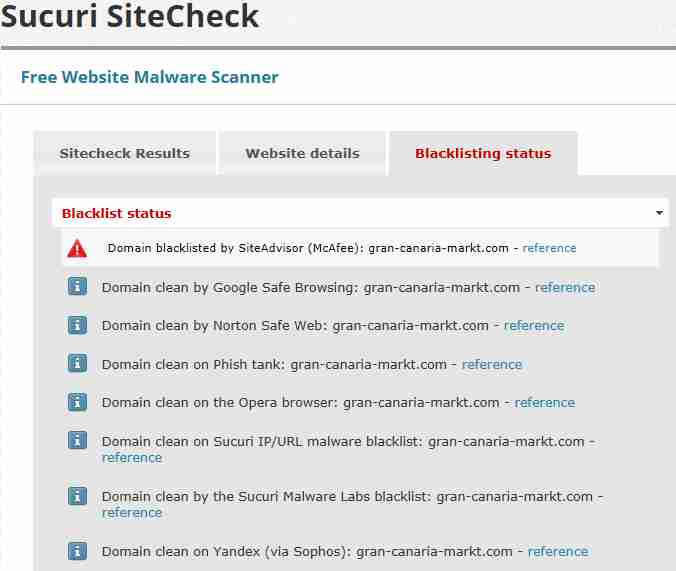Open reference link for Phish tank
Image resolution: width=676 pixels, height=571 pixels.
pos(492,364)
